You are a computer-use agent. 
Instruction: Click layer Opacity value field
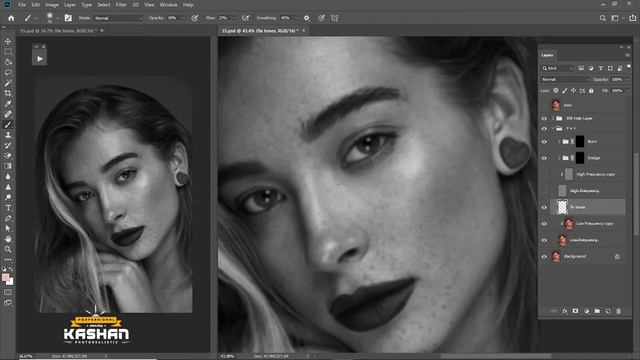pyautogui.click(x=617, y=80)
